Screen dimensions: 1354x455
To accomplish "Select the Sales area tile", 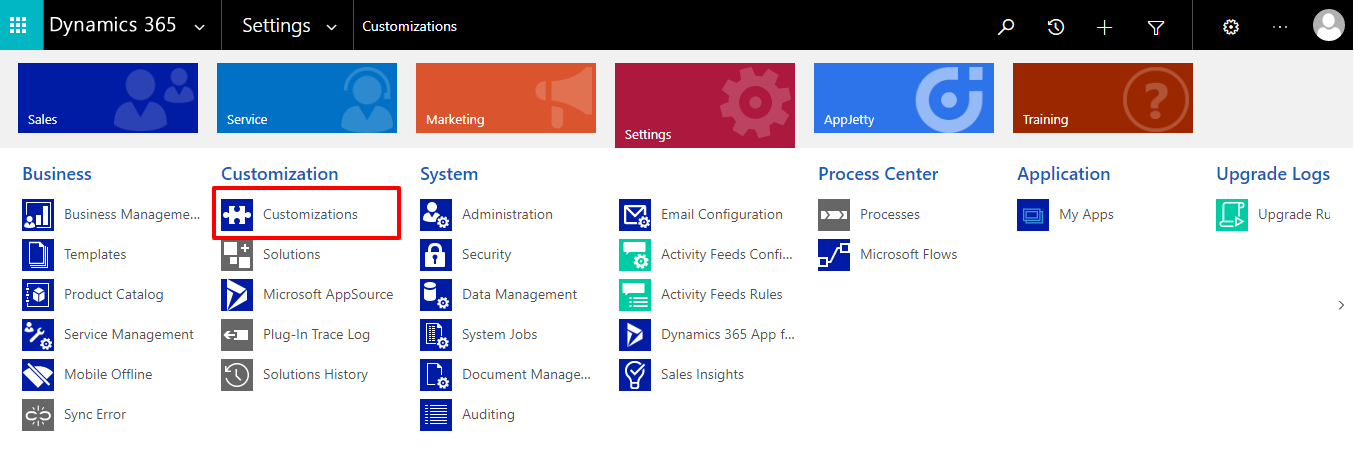I will pos(107,98).
